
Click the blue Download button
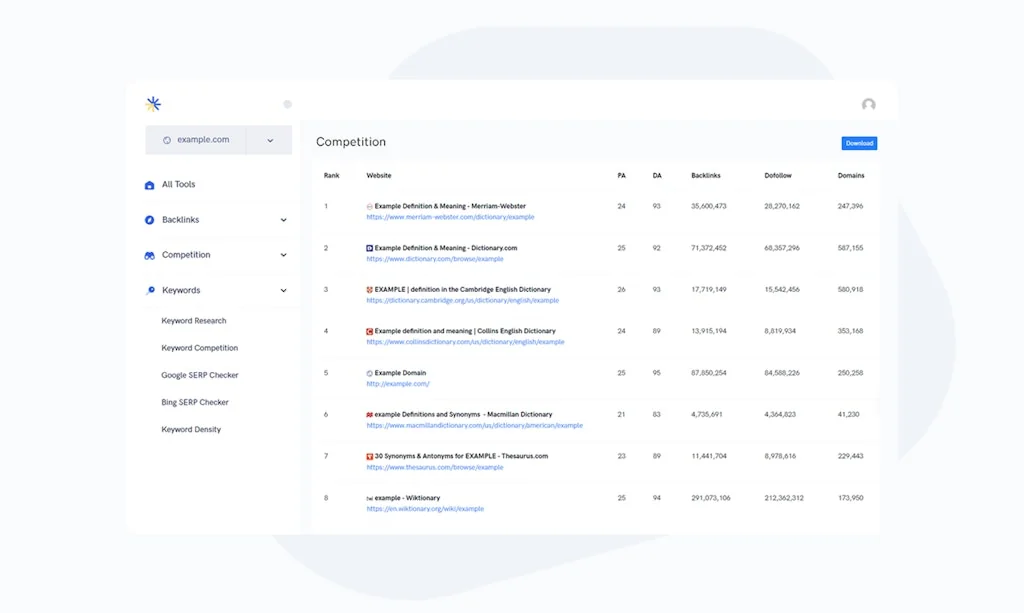click(859, 143)
